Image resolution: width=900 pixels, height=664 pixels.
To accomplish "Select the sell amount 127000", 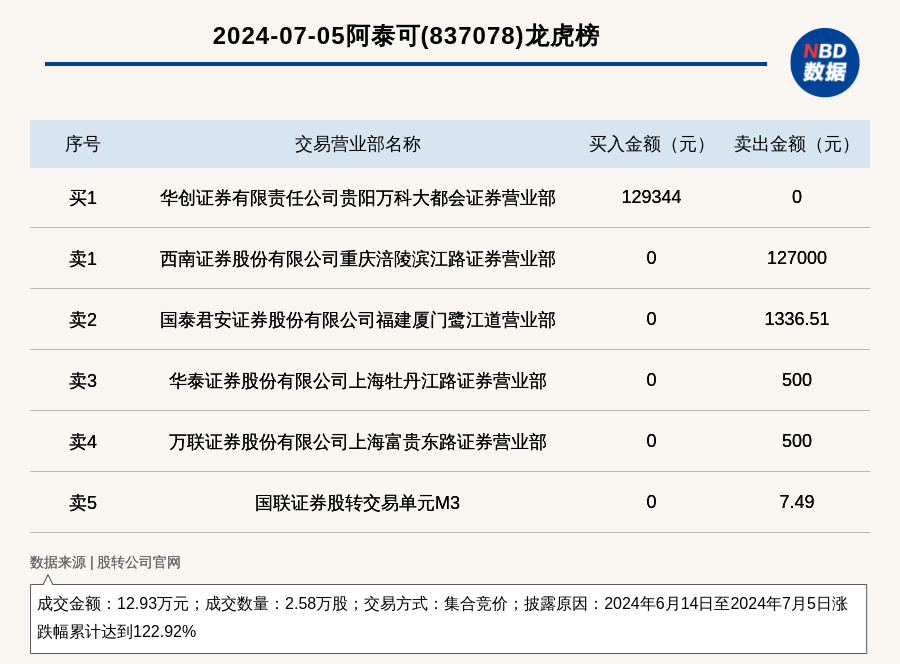I will (x=797, y=258).
